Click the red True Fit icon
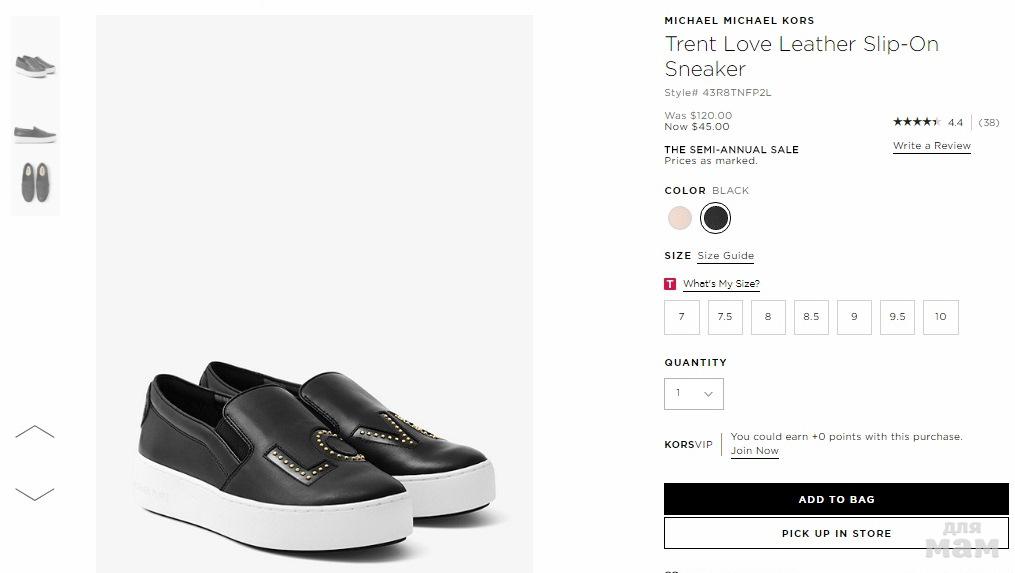Image resolution: width=1015 pixels, height=573 pixels. [x=670, y=284]
